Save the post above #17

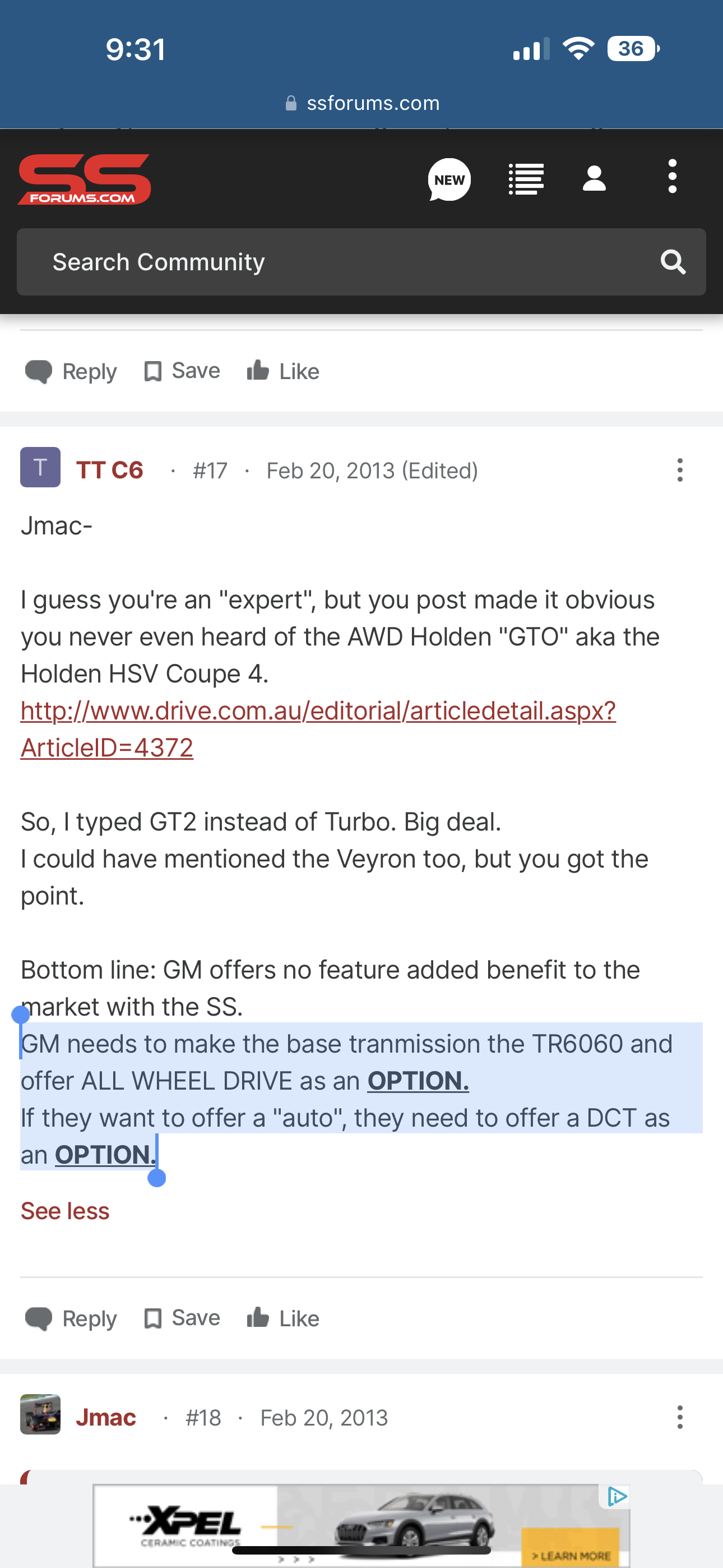pos(182,371)
